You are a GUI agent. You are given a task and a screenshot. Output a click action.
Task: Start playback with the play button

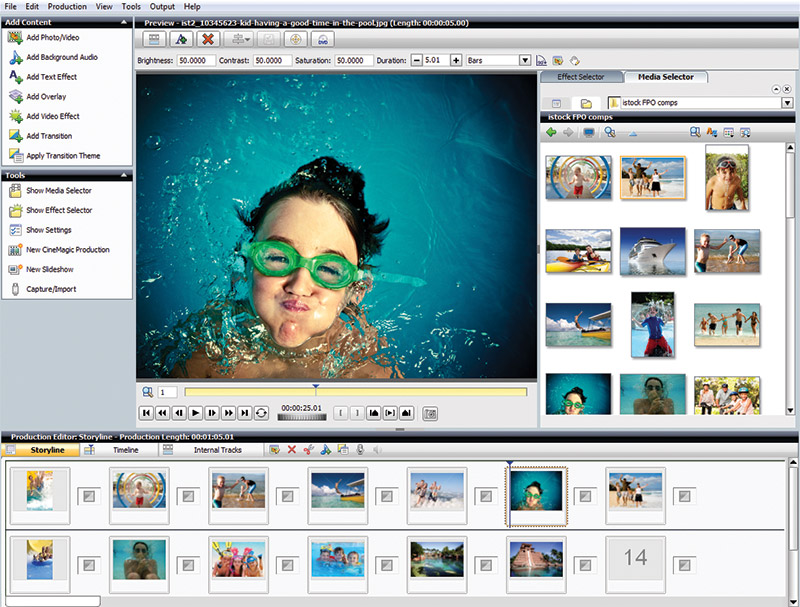[195, 413]
